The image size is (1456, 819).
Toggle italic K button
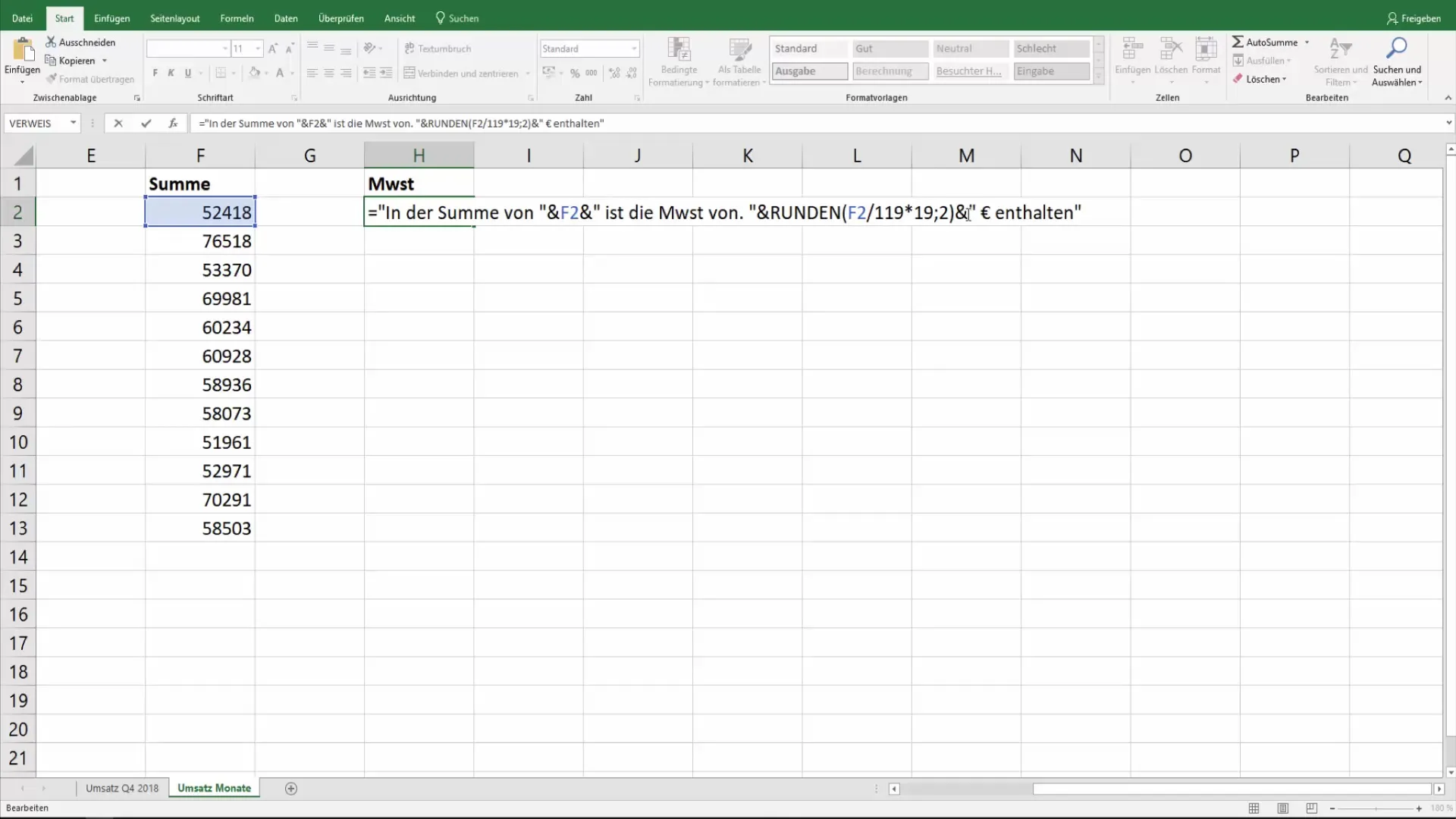(x=171, y=73)
